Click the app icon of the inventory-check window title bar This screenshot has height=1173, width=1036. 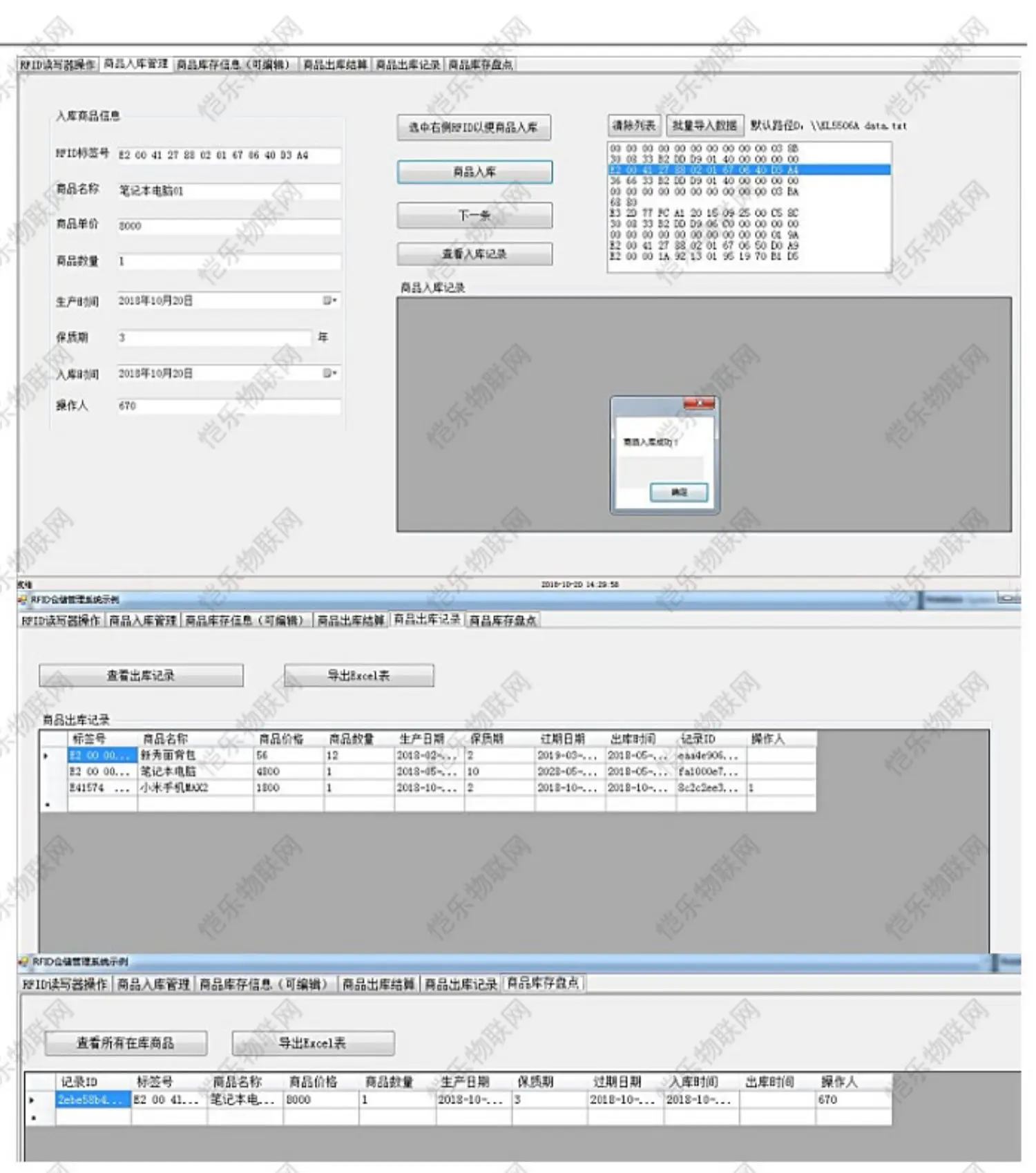point(24,962)
